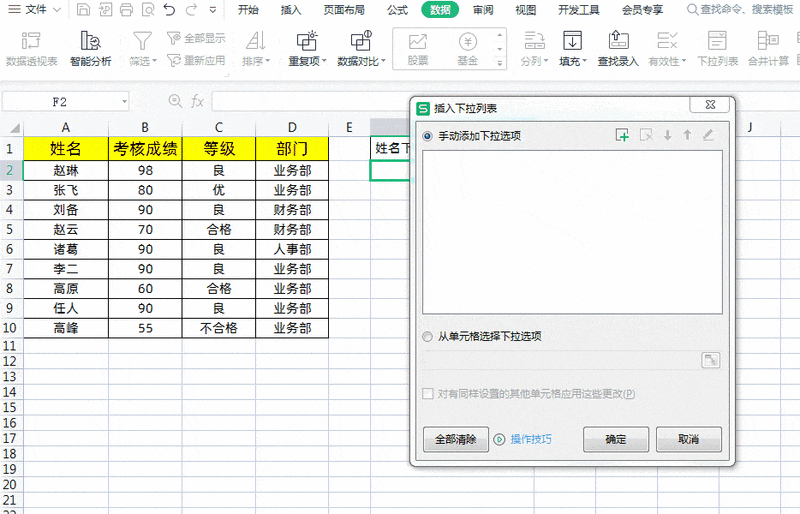Click inside the dropdown options list box

coord(572,232)
